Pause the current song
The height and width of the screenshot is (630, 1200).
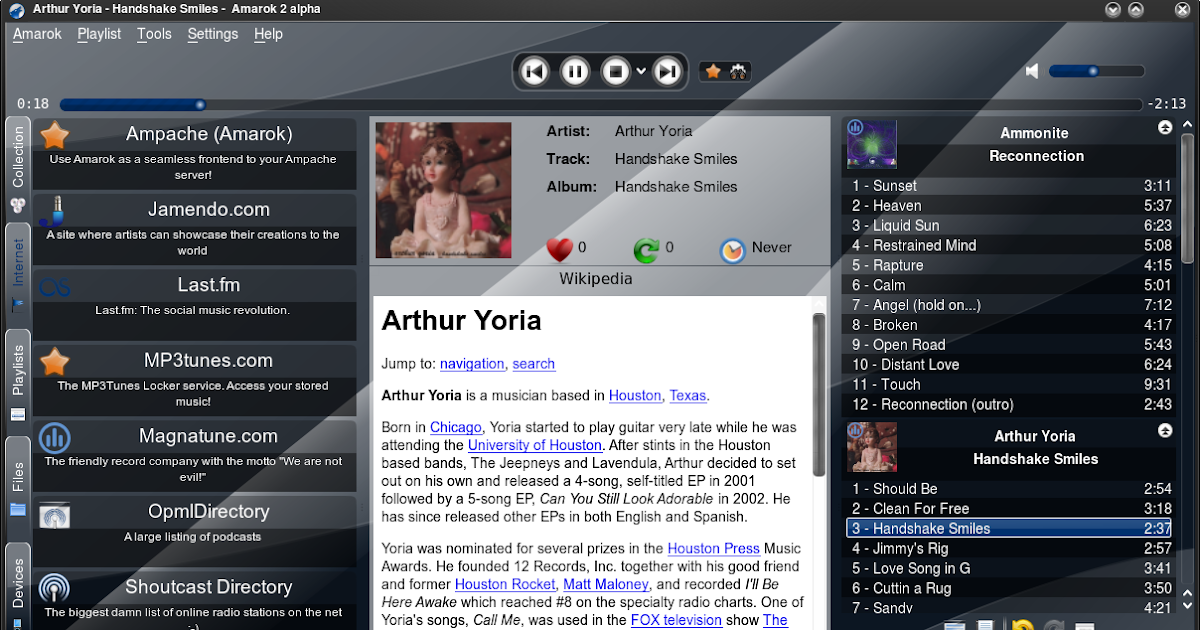575,71
